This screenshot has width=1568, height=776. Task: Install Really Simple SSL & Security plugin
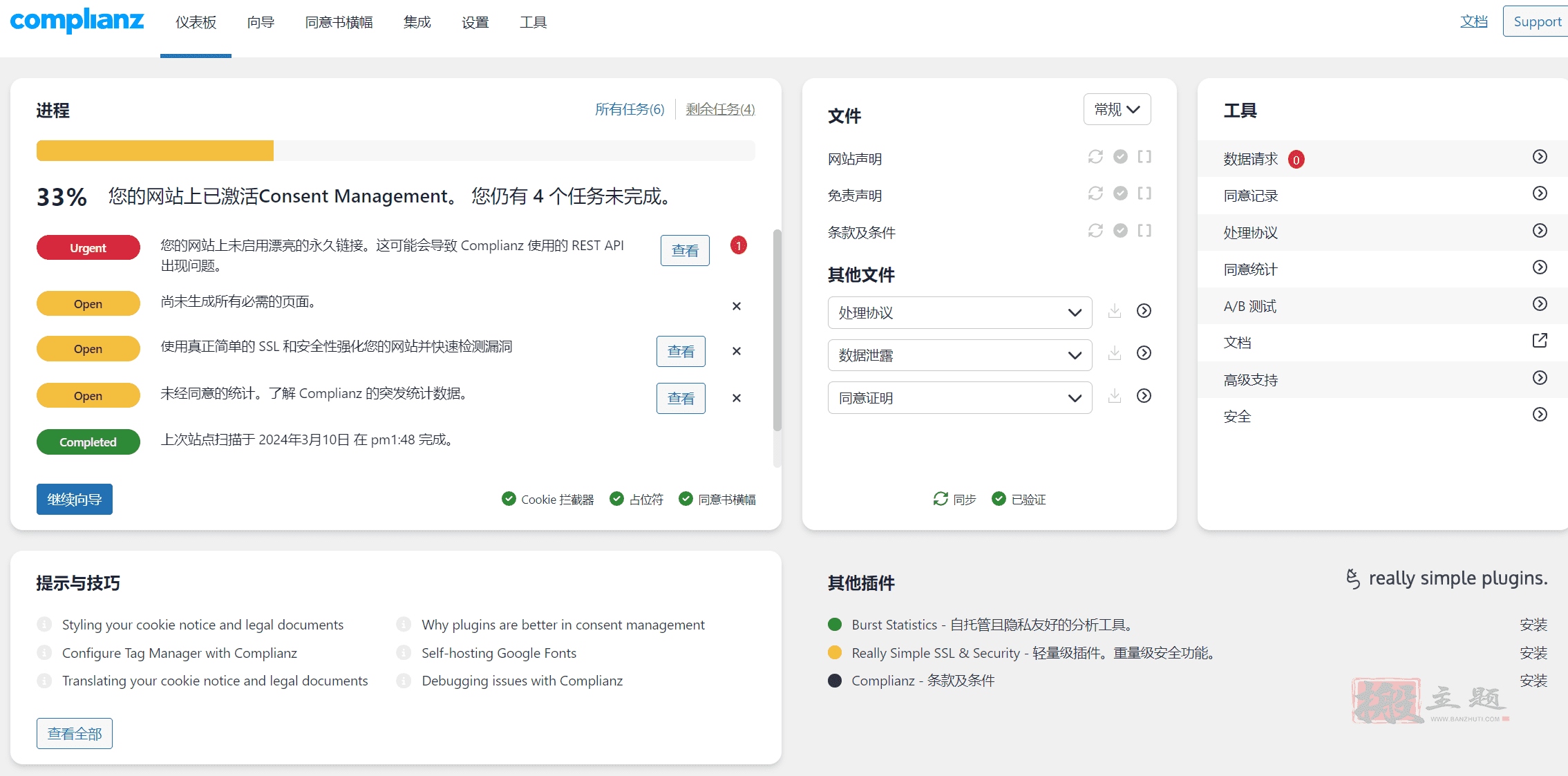click(x=1533, y=653)
